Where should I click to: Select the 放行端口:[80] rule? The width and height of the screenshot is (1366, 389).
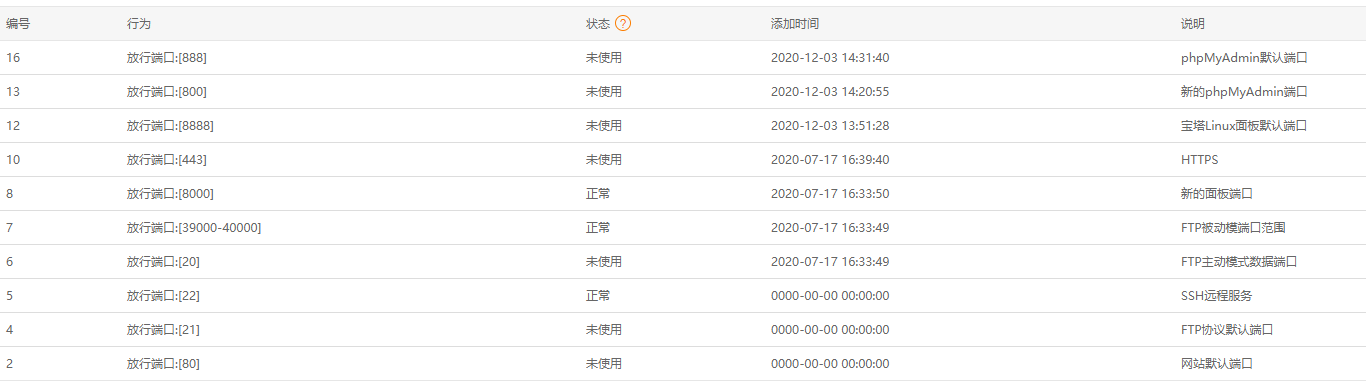[164, 364]
